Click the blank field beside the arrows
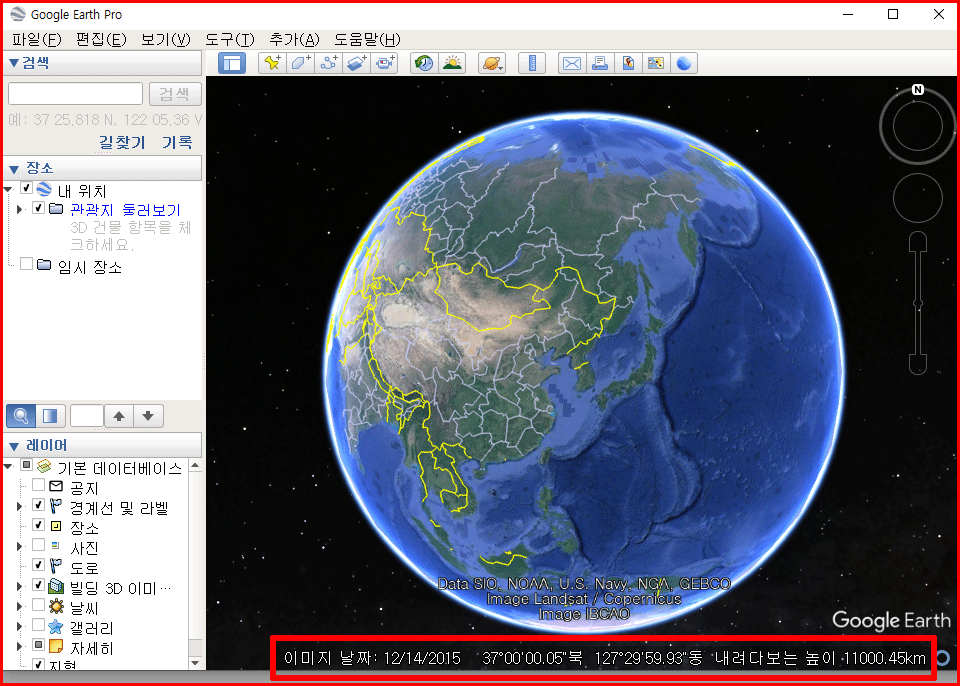 pos(87,416)
